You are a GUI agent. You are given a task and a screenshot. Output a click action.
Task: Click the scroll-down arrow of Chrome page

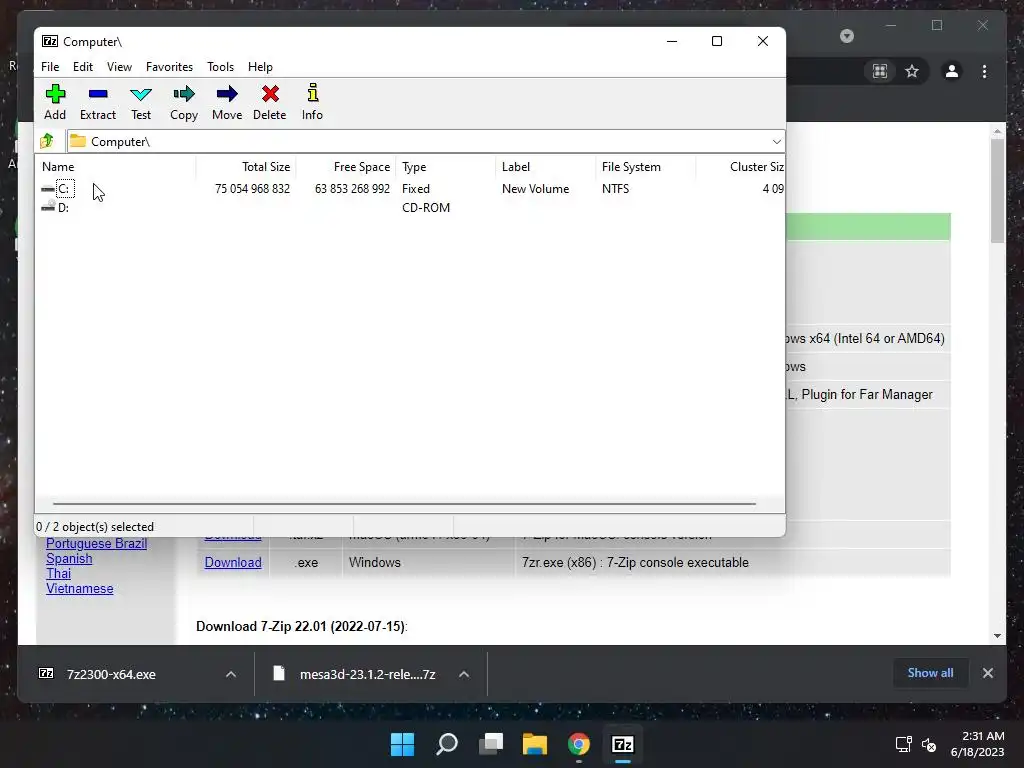pyautogui.click(x=997, y=635)
